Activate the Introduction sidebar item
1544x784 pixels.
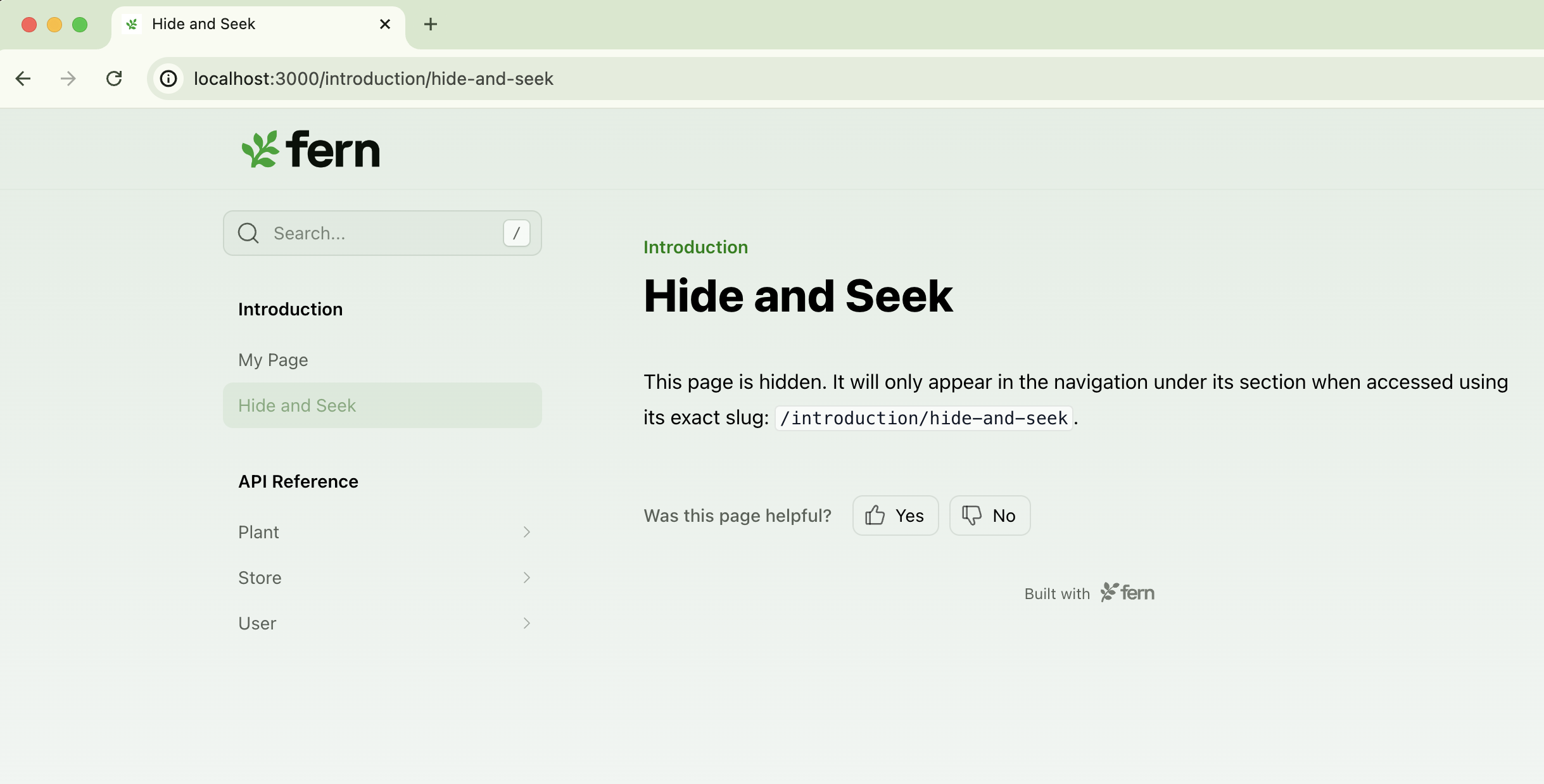point(291,309)
